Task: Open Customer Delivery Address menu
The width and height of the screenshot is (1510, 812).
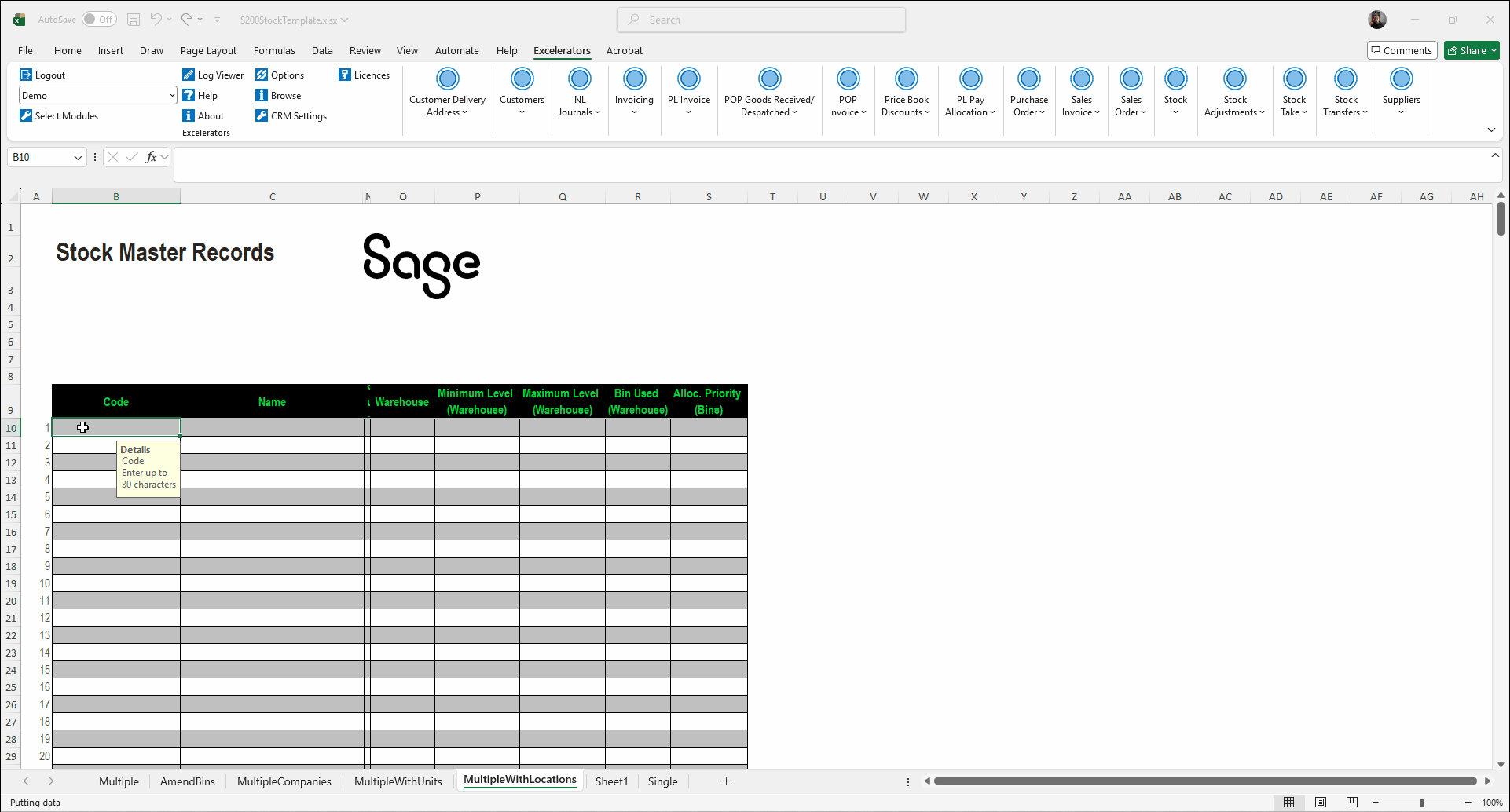Action: (447, 93)
